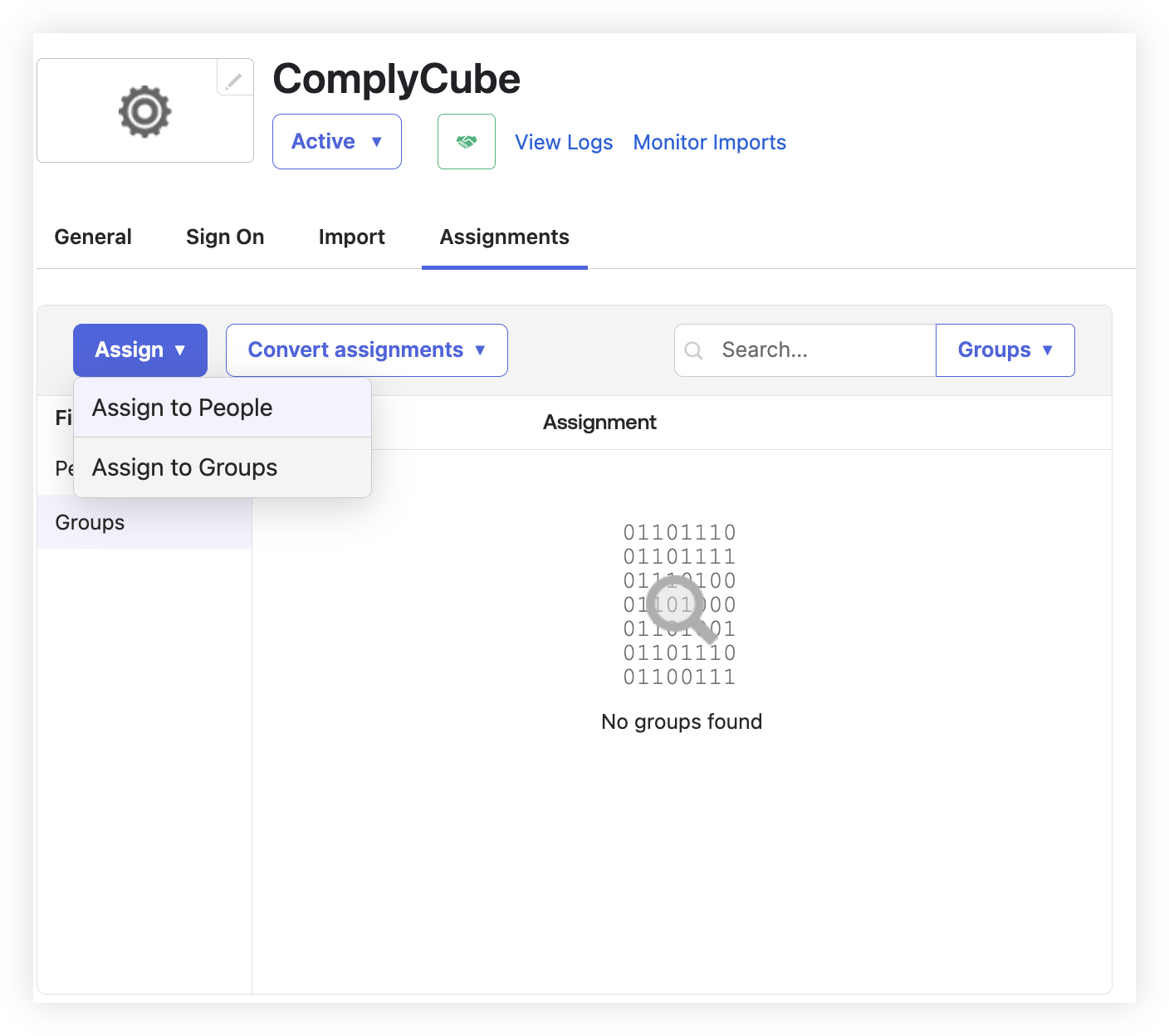
Task: Open the Groups filter dropdown
Action: [x=1005, y=350]
